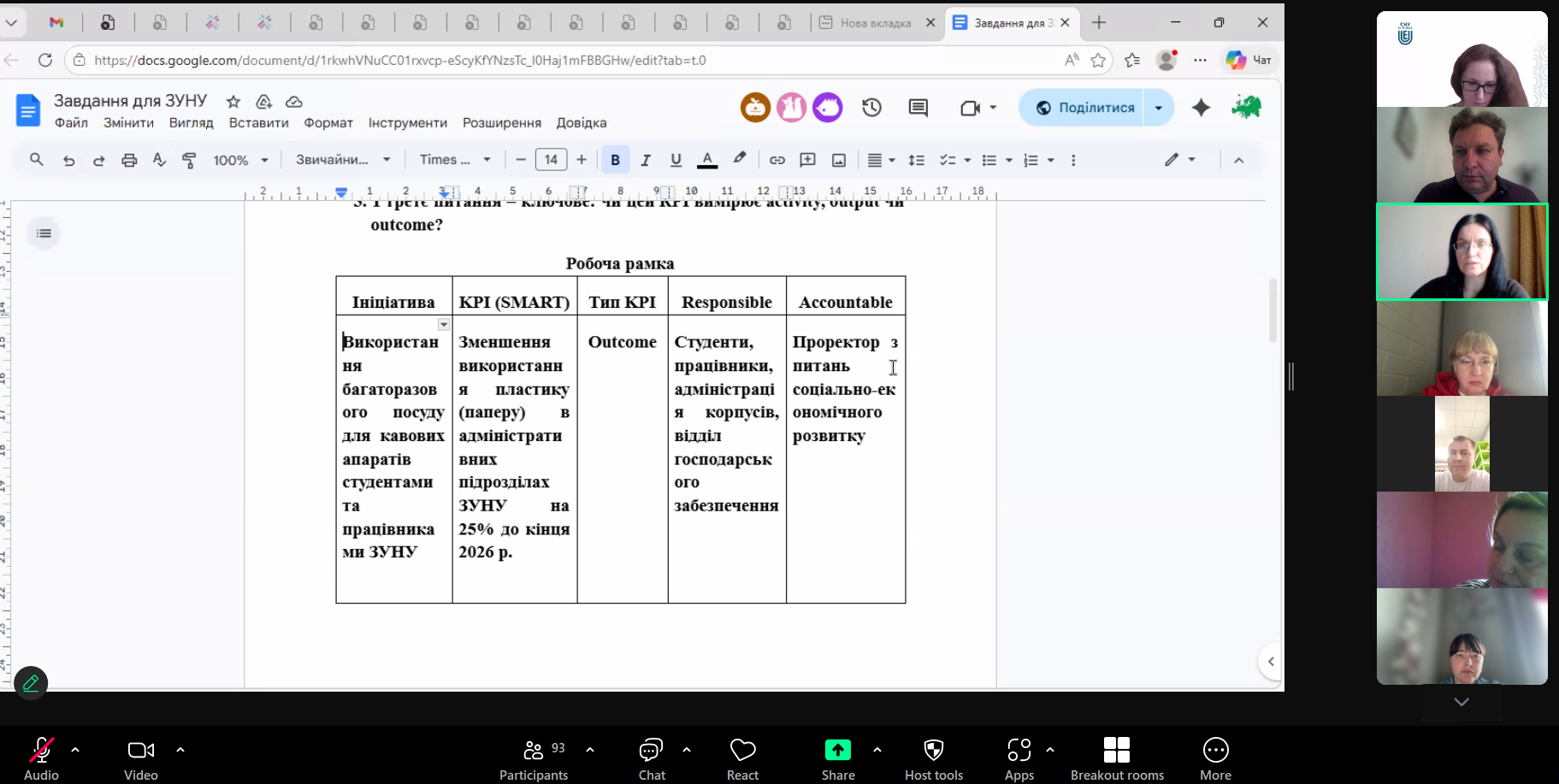Open the Times font family dropdown
The height and width of the screenshot is (784, 1559).
click(455, 160)
